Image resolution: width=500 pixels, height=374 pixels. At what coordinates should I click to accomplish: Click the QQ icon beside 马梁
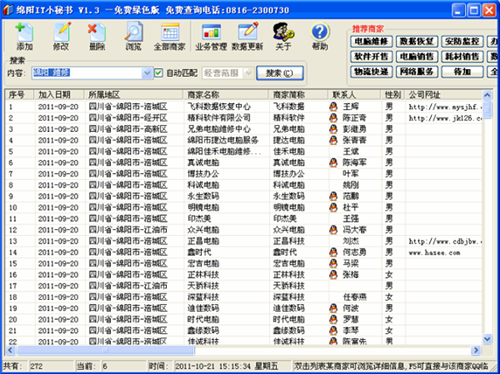(333, 263)
